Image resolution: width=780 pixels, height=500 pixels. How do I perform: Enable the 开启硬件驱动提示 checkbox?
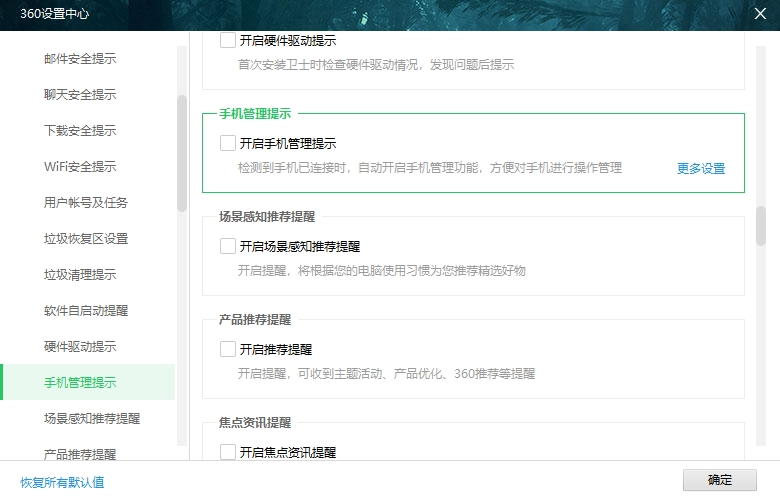point(228,40)
